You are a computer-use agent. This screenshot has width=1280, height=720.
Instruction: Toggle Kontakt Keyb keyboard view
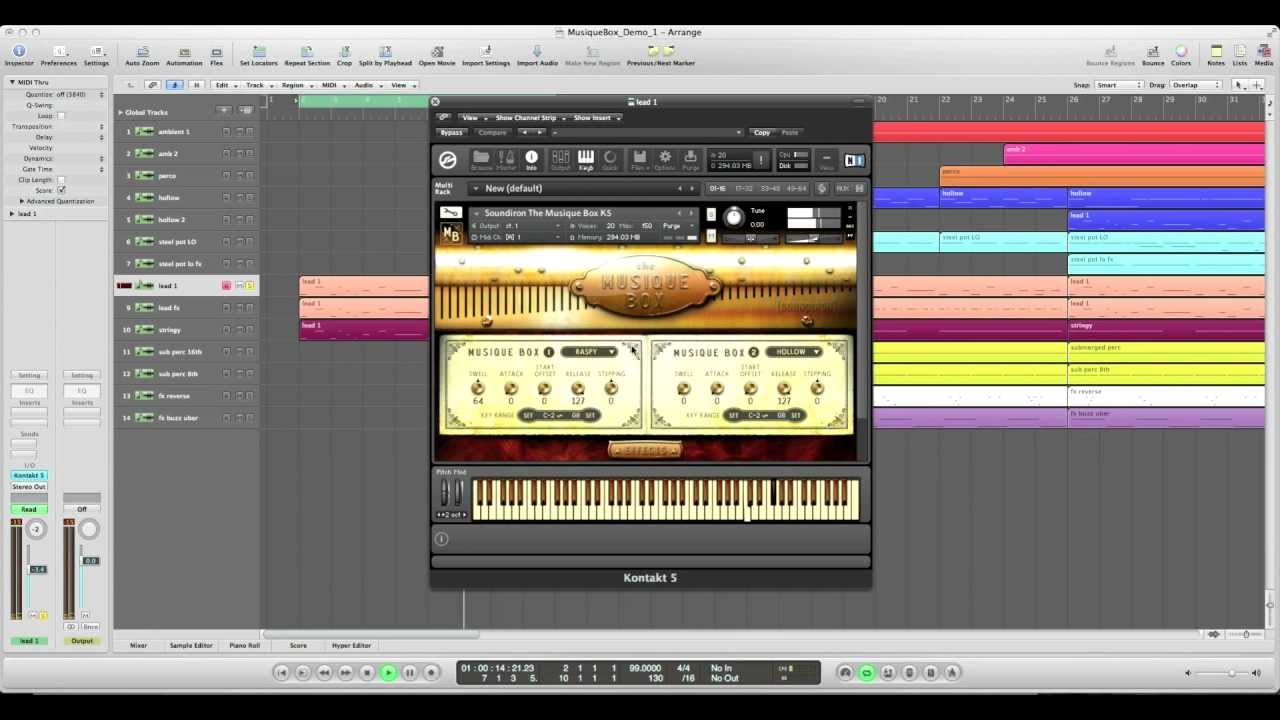(586, 161)
